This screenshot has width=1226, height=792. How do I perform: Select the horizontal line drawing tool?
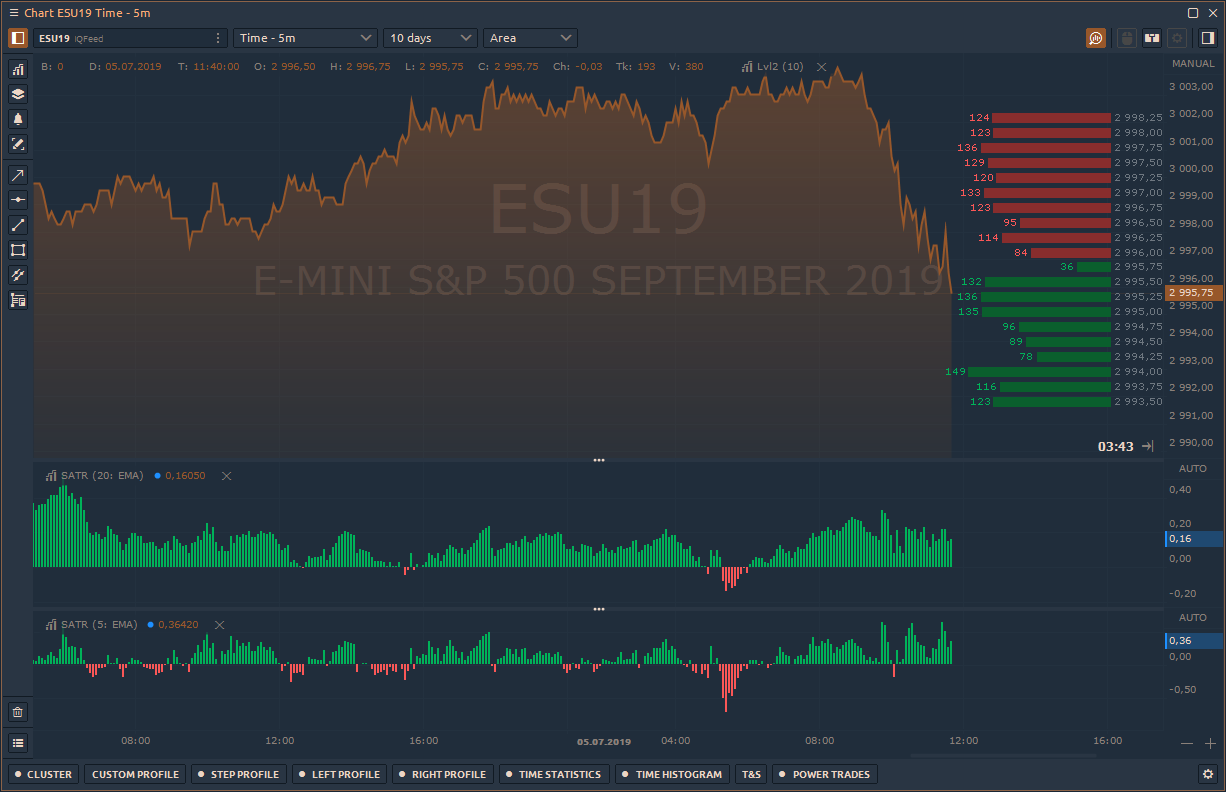click(x=18, y=200)
